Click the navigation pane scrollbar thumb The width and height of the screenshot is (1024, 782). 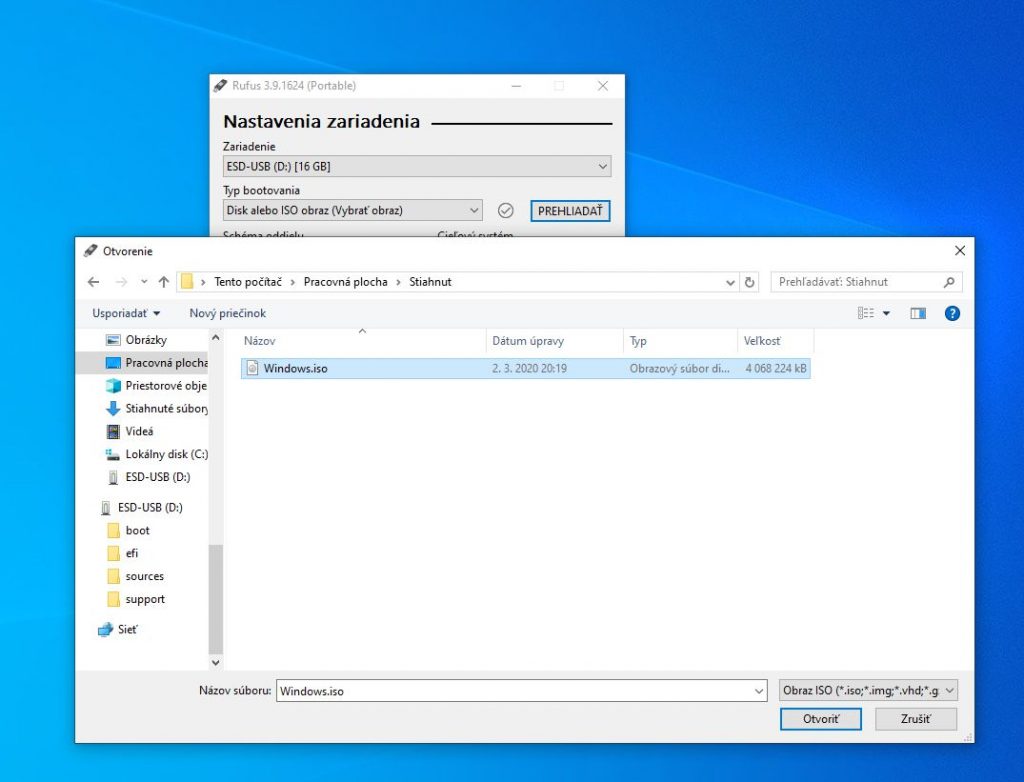pos(216,598)
